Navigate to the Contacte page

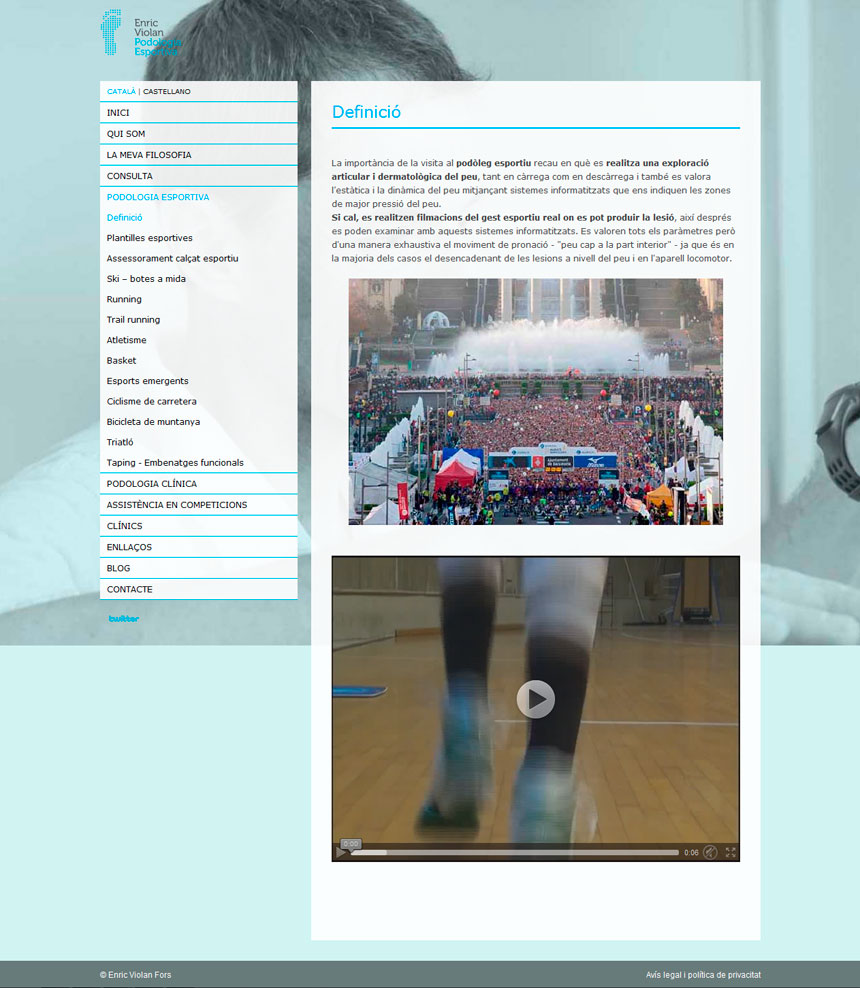point(130,589)
